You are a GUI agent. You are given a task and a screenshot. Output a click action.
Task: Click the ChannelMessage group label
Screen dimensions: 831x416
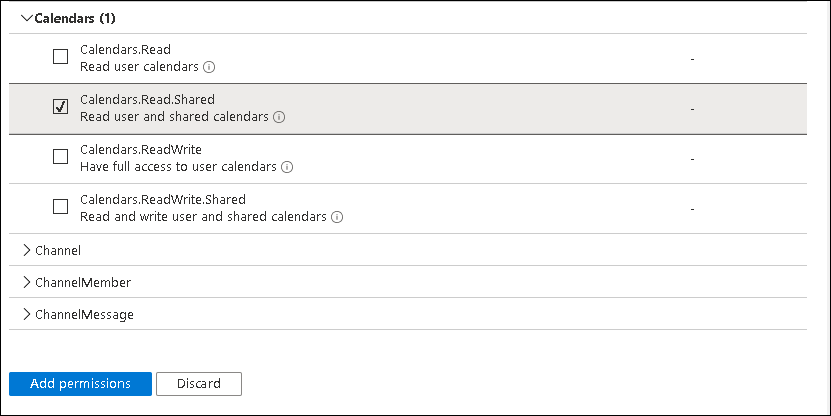click(x=84, y=314)
